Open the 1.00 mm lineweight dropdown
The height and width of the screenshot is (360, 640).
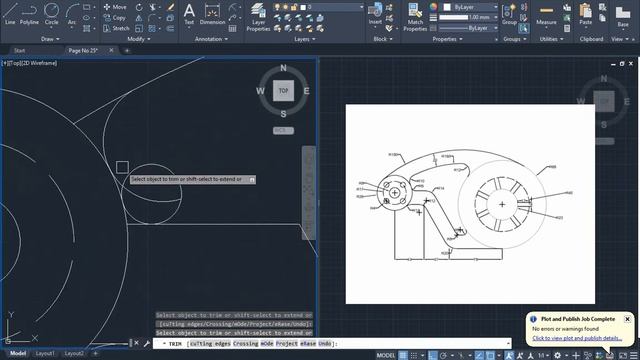[x=496, y=18]
